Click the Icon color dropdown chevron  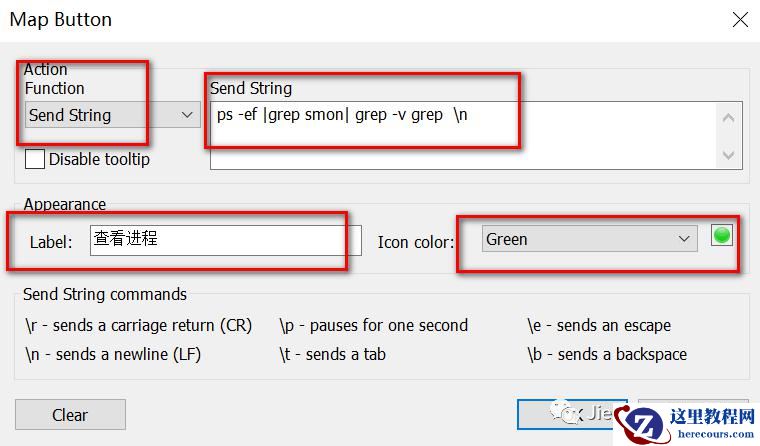tap(684, 239)
